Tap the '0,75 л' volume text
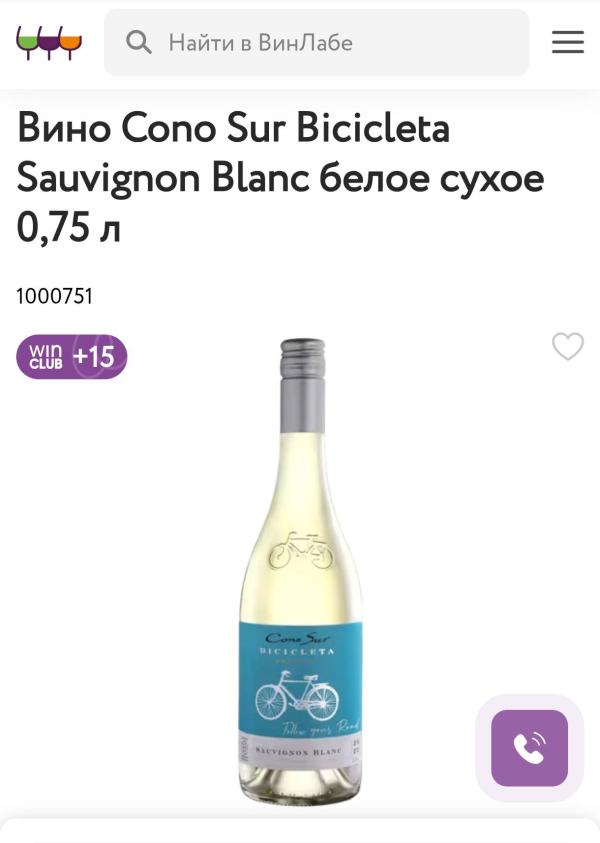Viewport: 600px width, 843px height. pos(68,226)
